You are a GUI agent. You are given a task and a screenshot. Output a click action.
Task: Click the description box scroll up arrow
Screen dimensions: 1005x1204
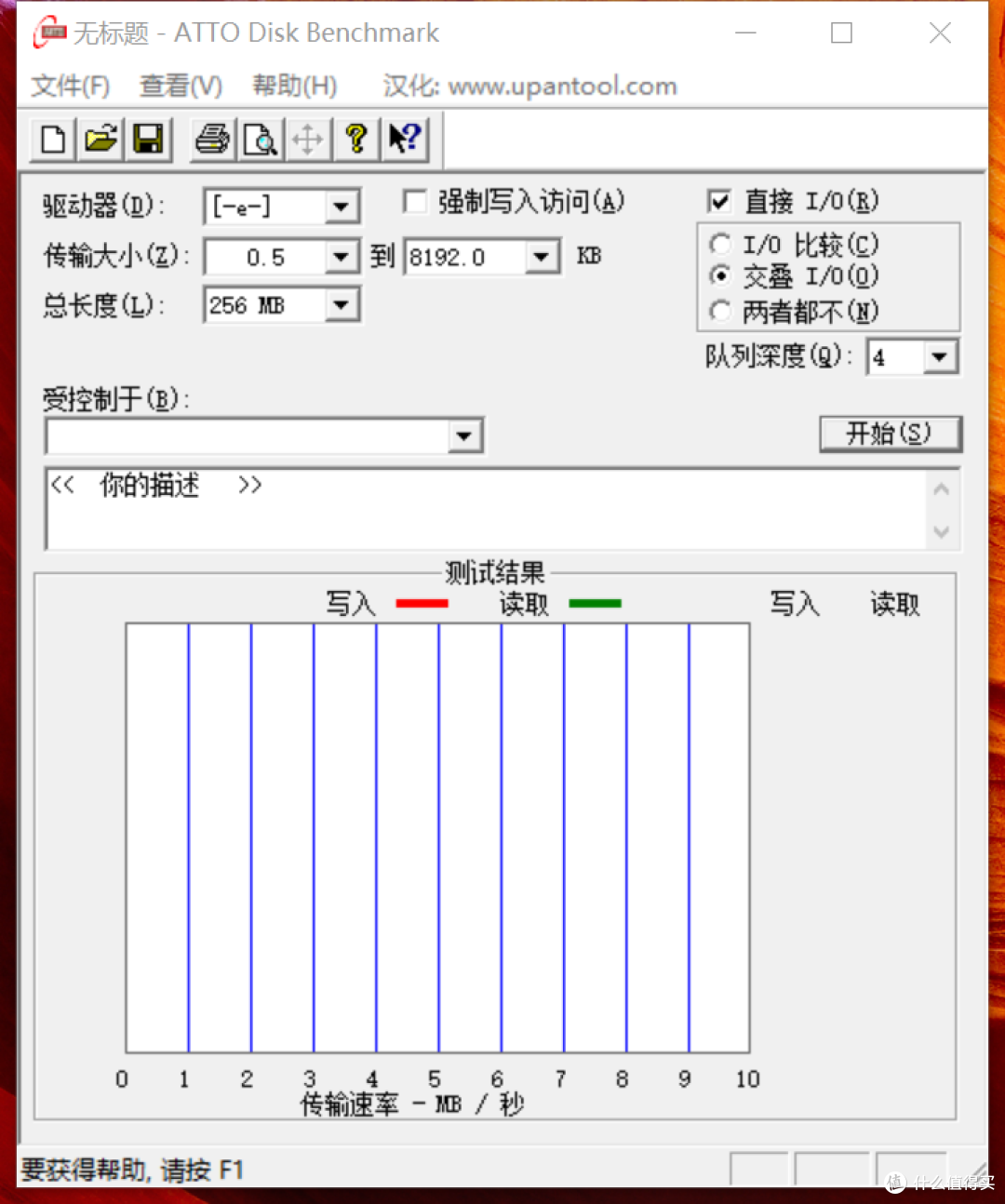click(x=942, y=488)
